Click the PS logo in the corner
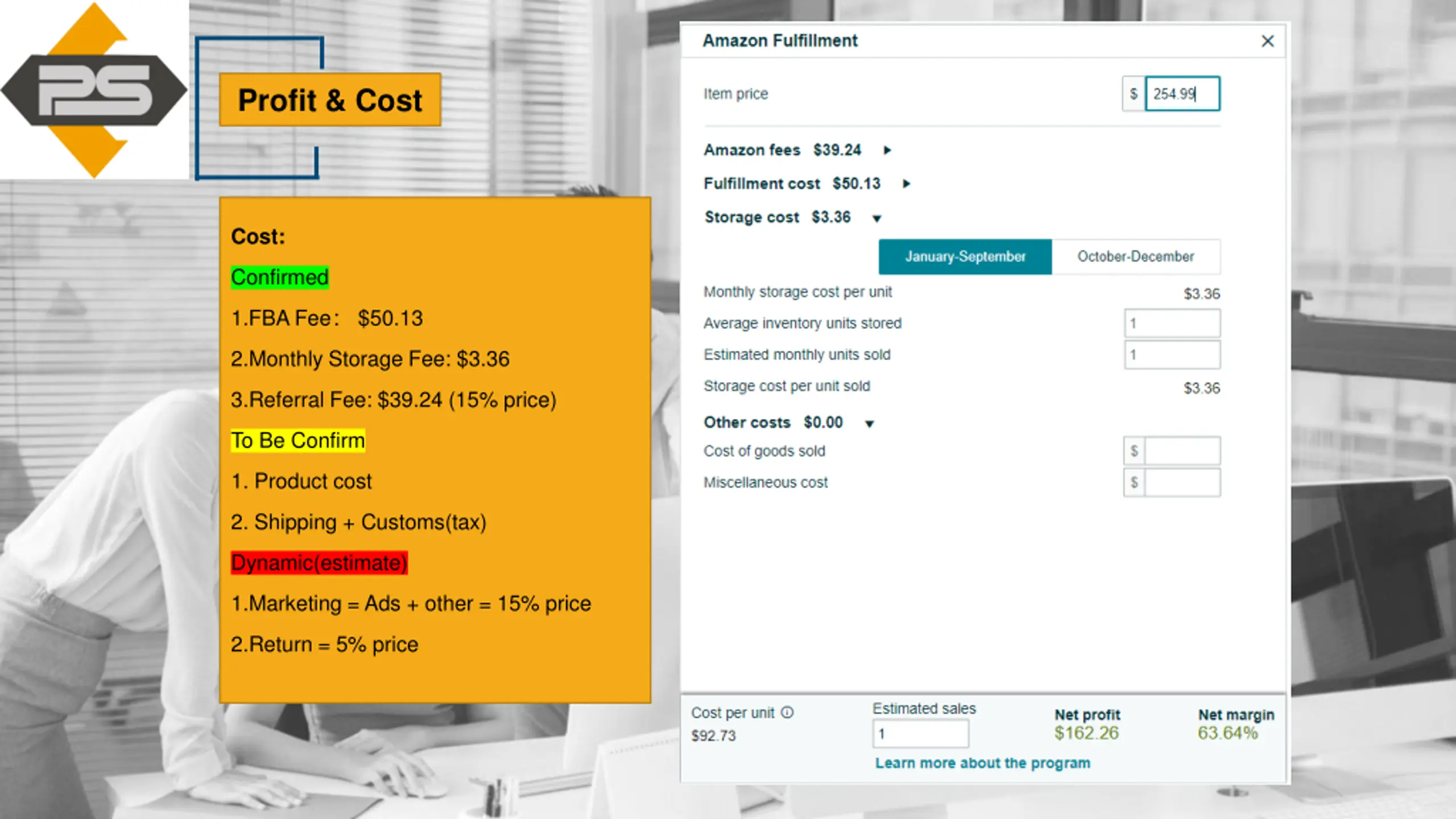Screen dimensions: 1456x819 tap(94, 90)
